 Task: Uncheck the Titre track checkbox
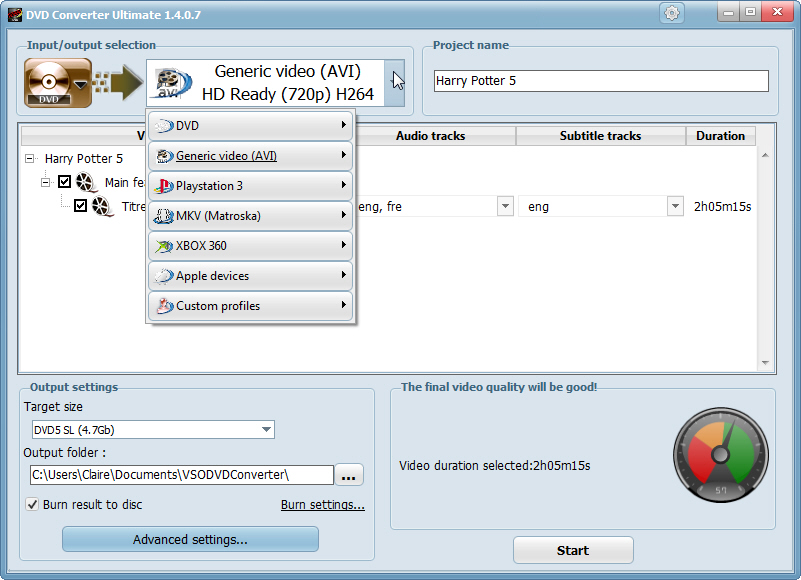pyautogui.click(x=82, y=206)
